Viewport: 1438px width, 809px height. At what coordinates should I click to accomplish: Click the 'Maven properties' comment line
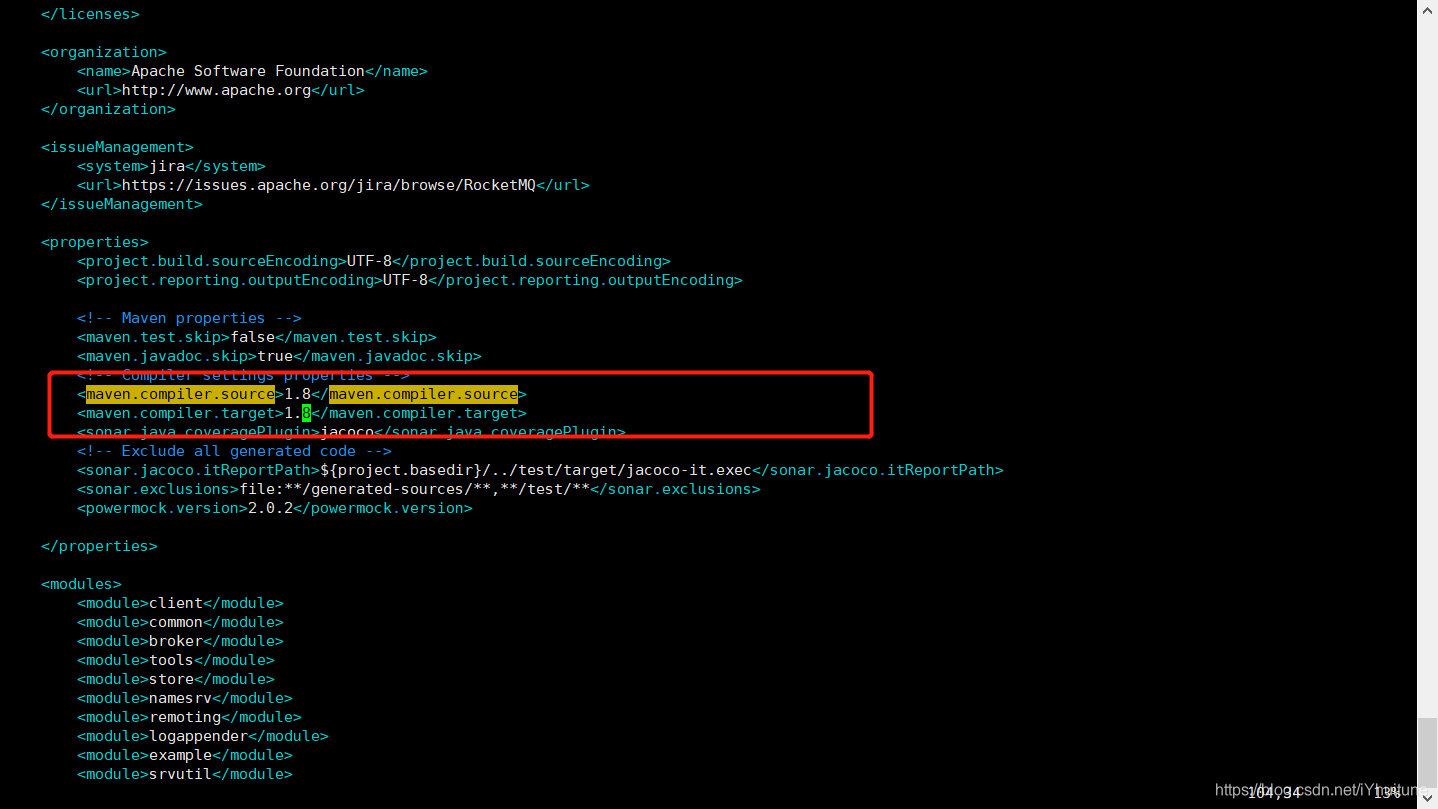click(189, 318)
